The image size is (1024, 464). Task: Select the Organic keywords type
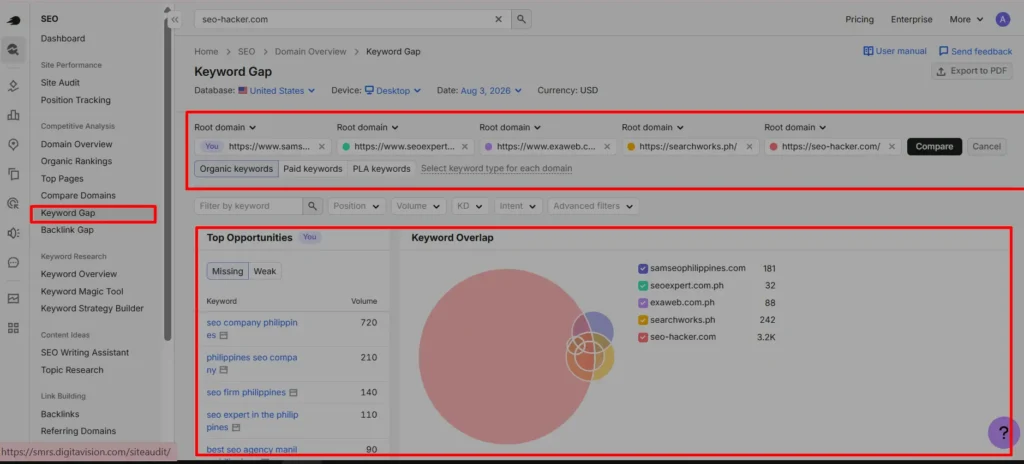(x=236, y=169)
